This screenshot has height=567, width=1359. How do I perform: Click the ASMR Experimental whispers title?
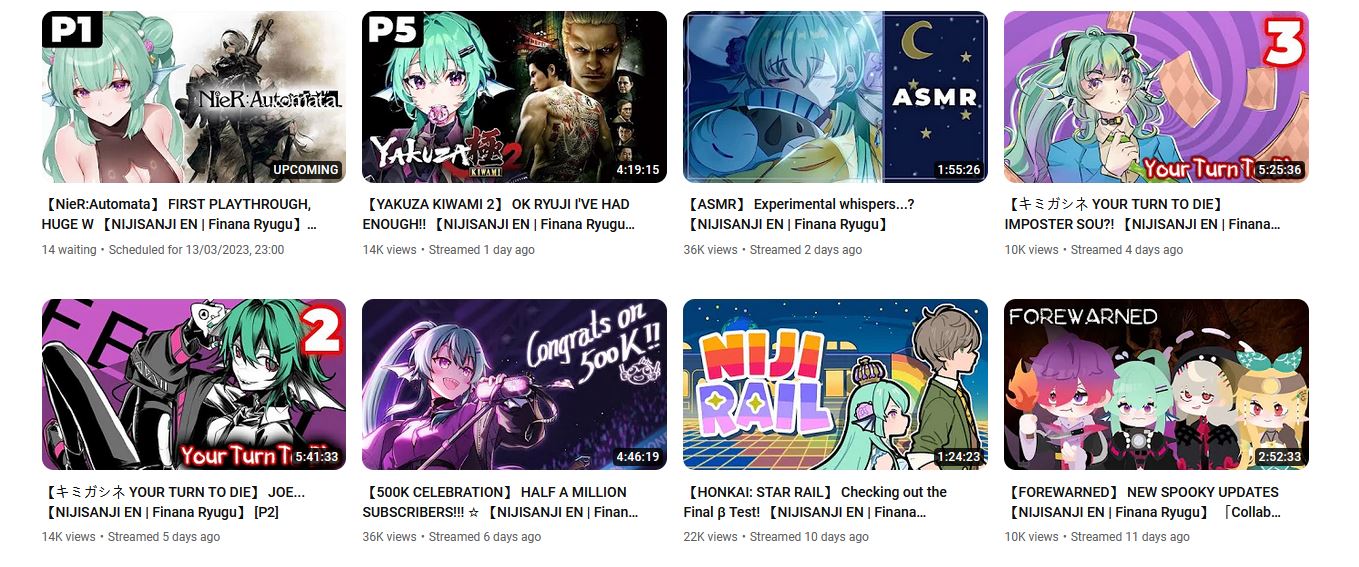799,214
